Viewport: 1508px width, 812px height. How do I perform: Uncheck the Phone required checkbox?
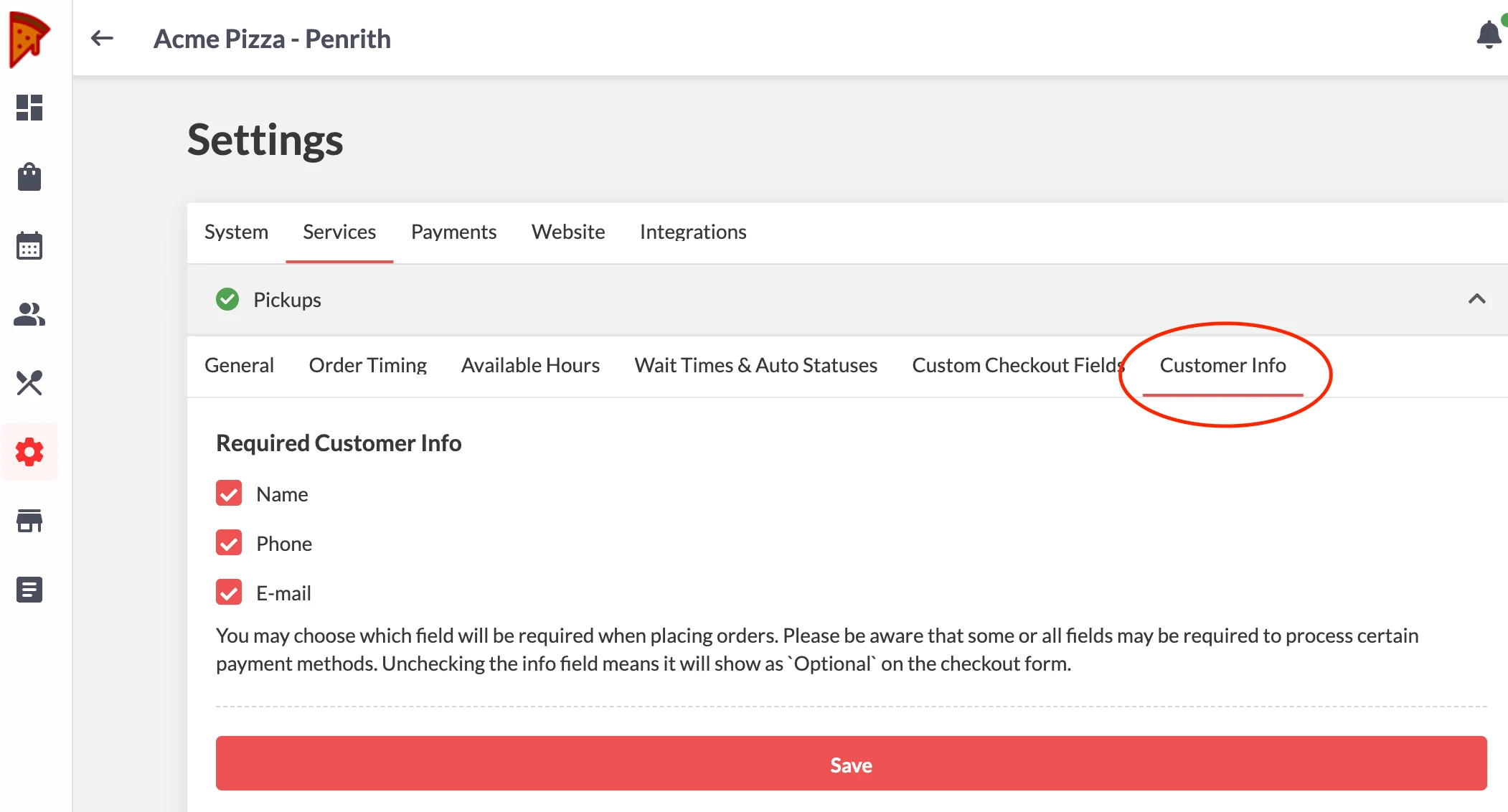click(x=229, y=543)
